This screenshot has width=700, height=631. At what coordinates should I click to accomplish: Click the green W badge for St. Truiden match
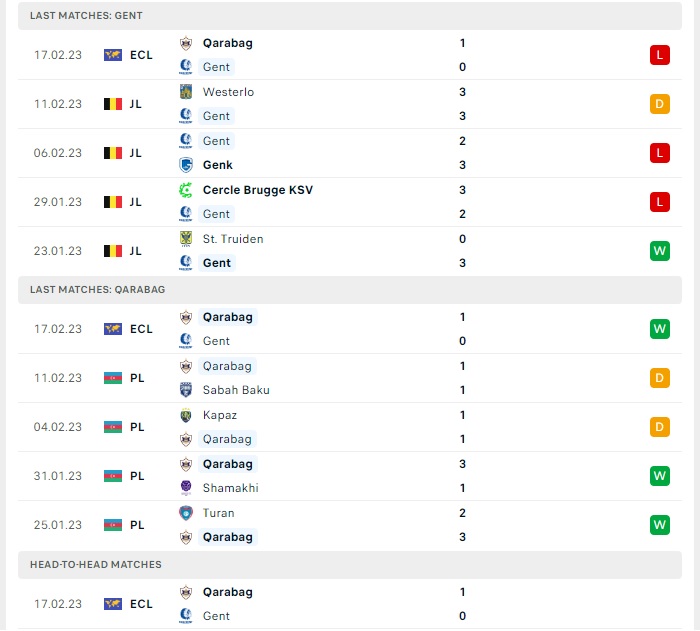[x=659, y=251]
